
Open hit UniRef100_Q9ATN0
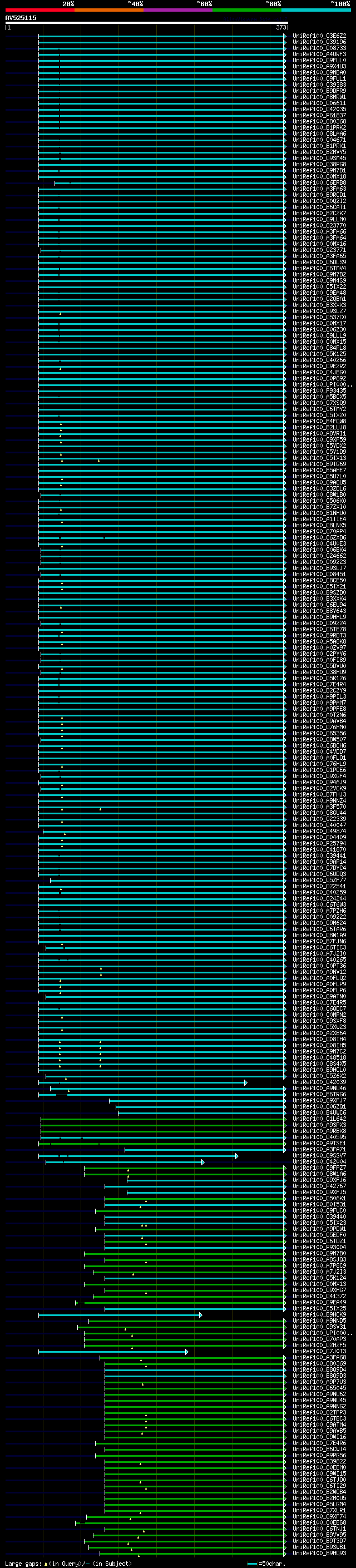tap(319, 996)
